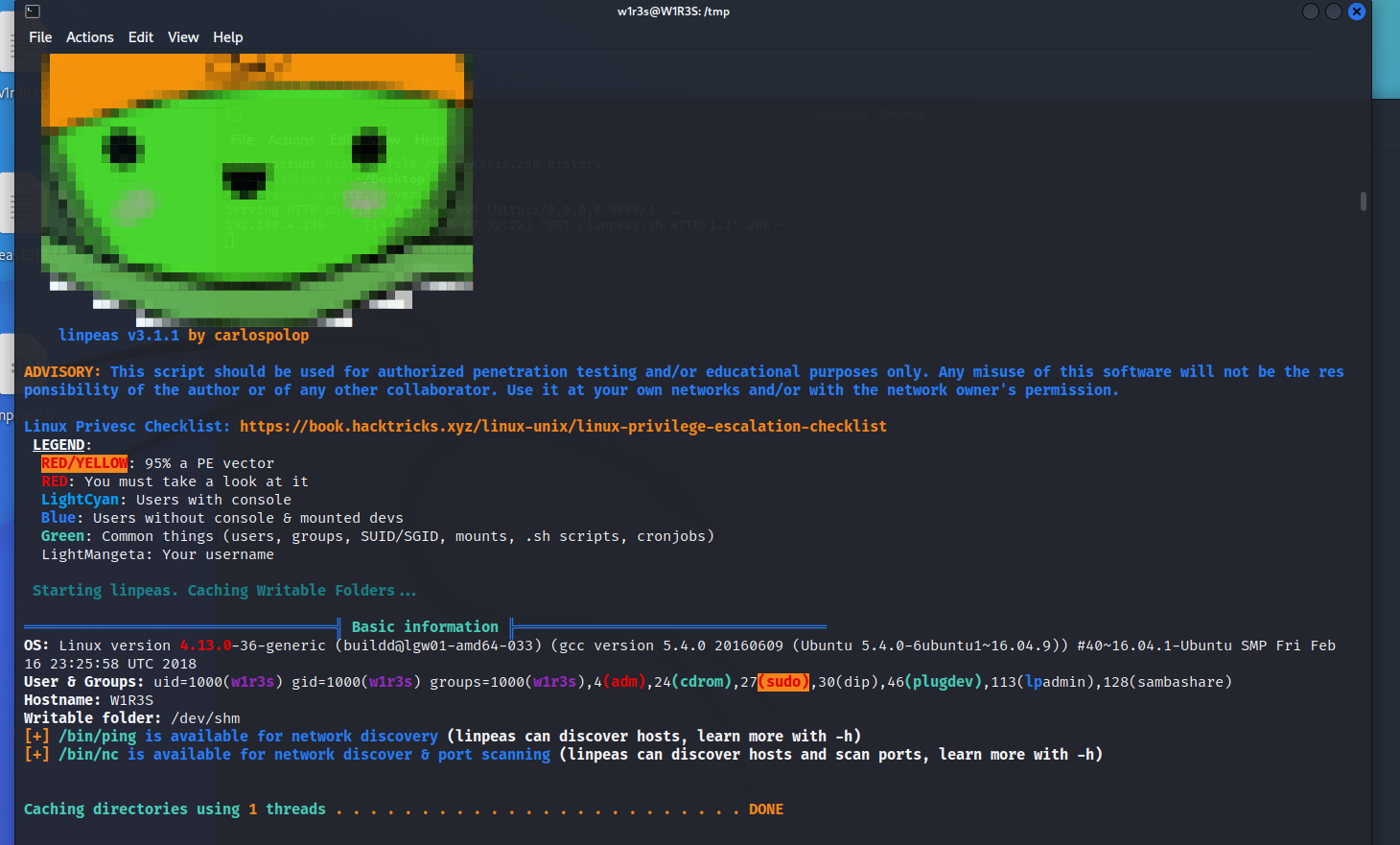Close the terminal with the blue X button
The width and height of the screenshot is (1400, 845).
pyautogui.click(x=1356, y=12)
